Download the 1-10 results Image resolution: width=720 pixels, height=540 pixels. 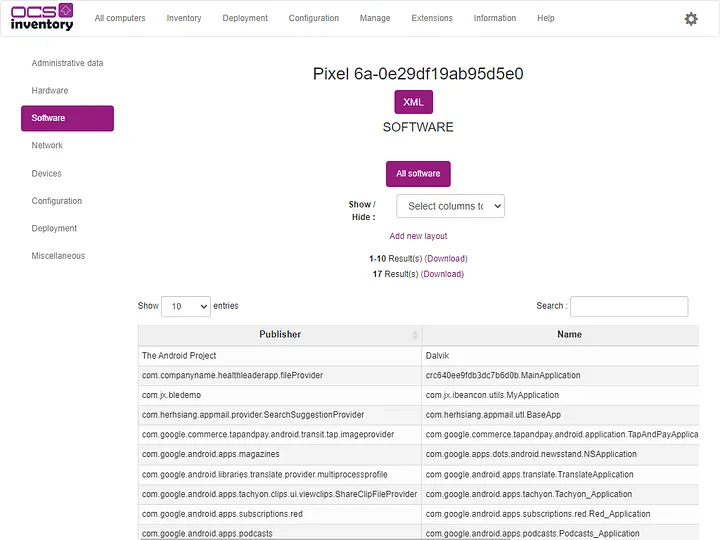445,258
